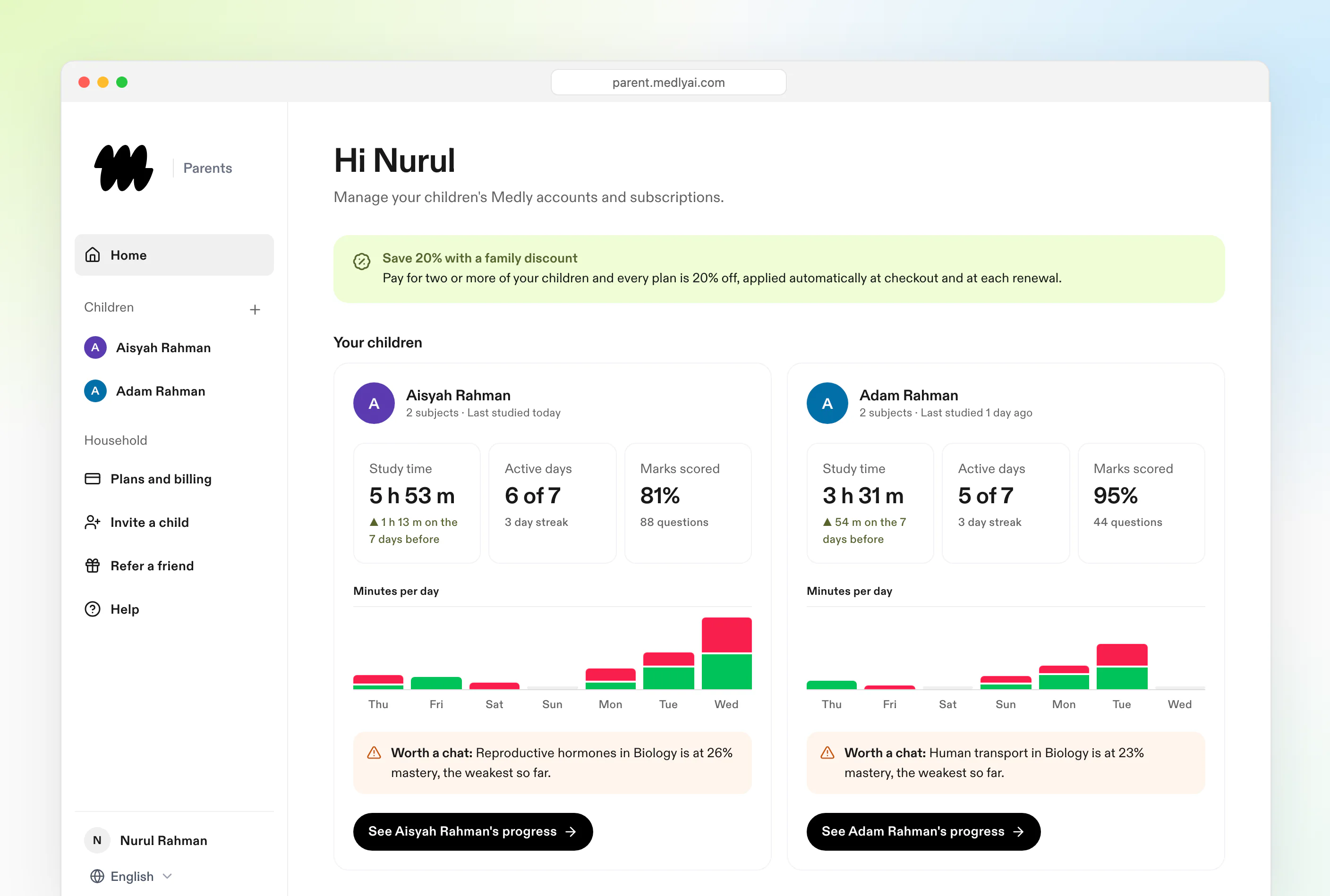
Task: Click Adam's Marks scored 95% card
Action: (1141, 503)
